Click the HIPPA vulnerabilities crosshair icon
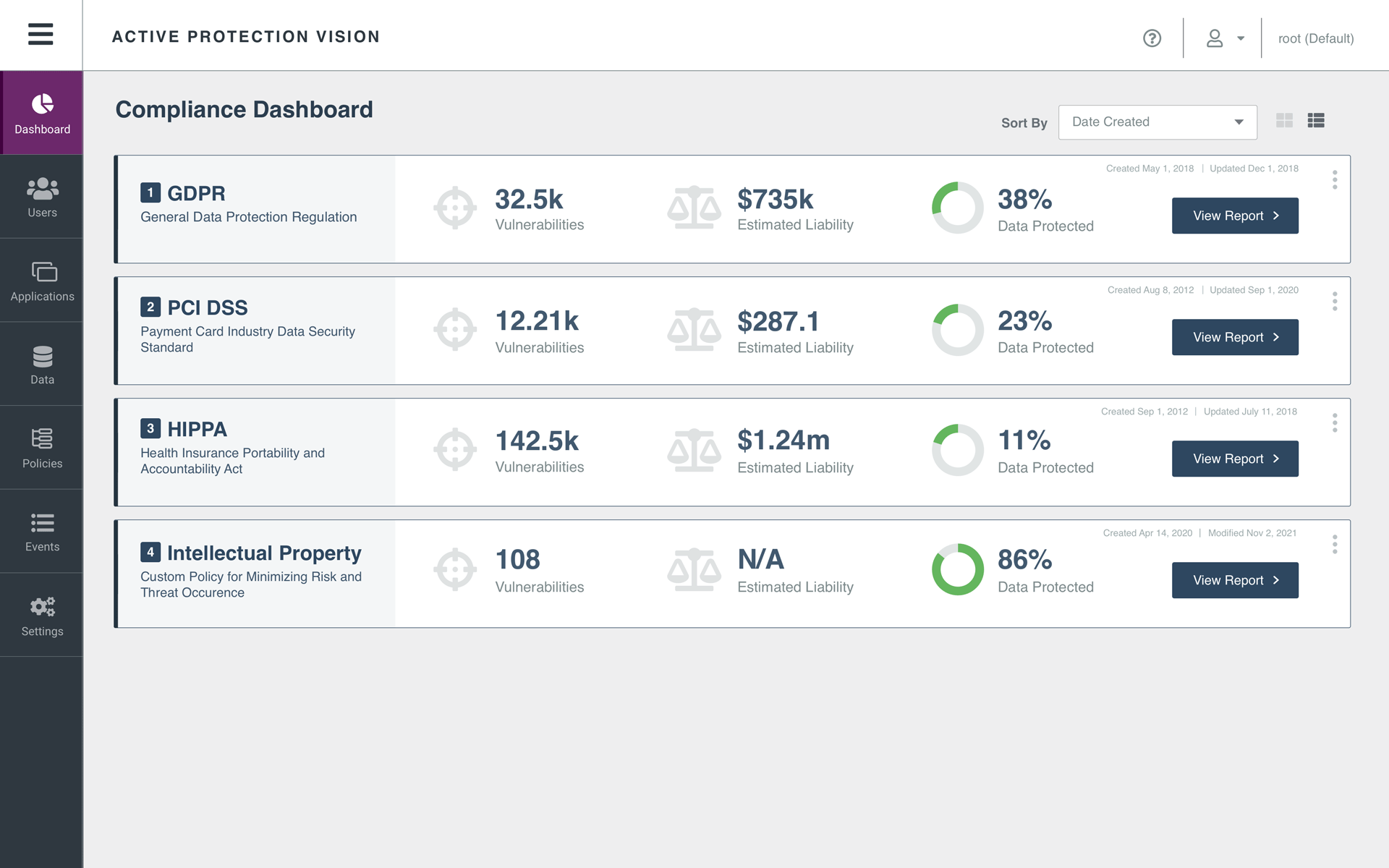The image size is (1389, 868). tap(455, 449)
